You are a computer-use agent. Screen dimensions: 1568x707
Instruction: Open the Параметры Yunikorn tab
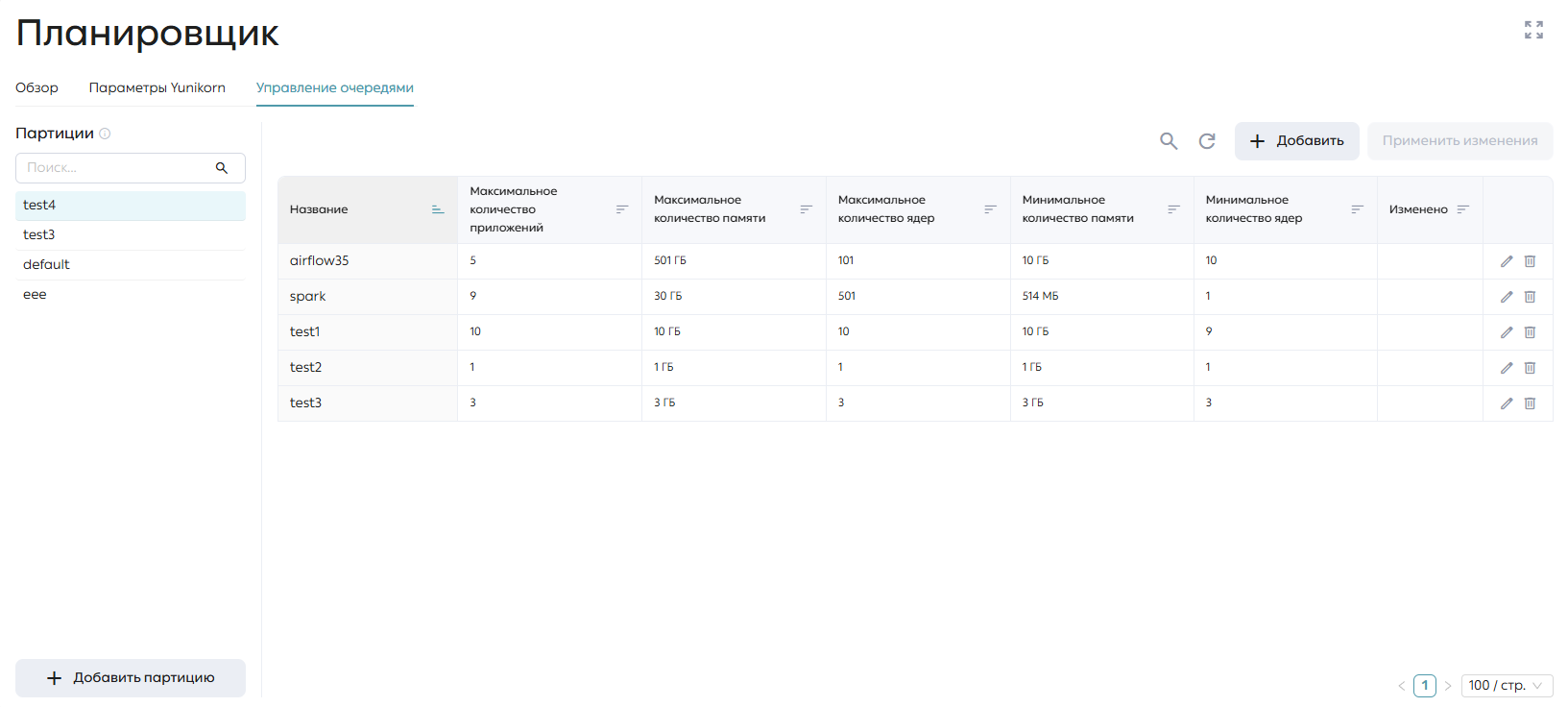click(157, 87)
